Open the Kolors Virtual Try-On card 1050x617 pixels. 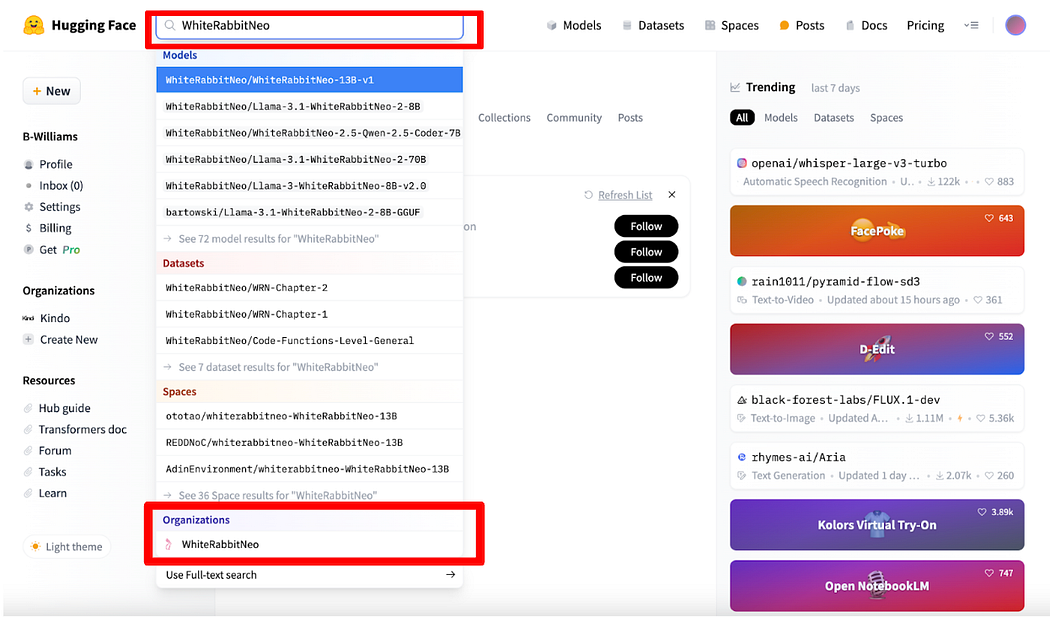coord(877,525)
